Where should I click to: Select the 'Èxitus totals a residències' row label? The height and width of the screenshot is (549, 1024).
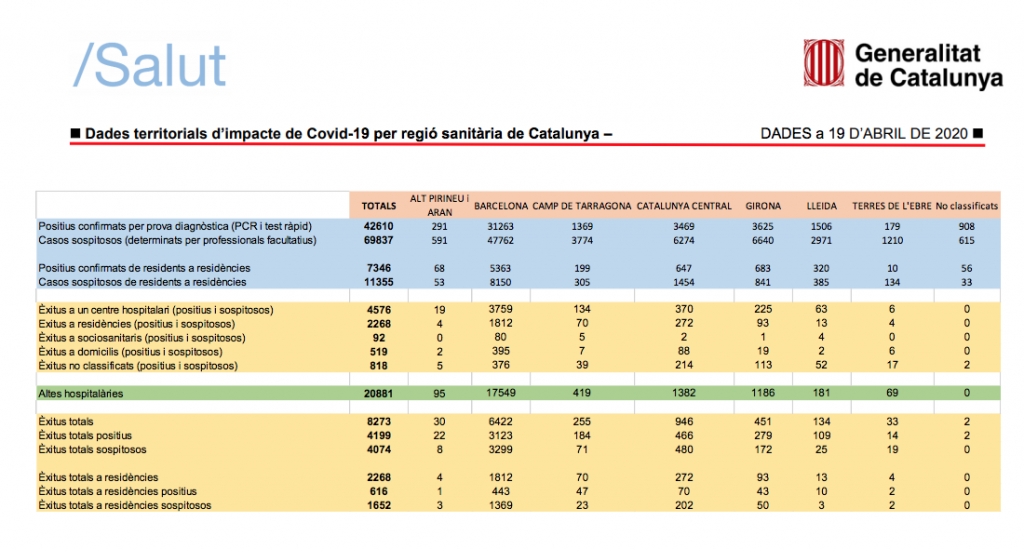coord(98,477)
